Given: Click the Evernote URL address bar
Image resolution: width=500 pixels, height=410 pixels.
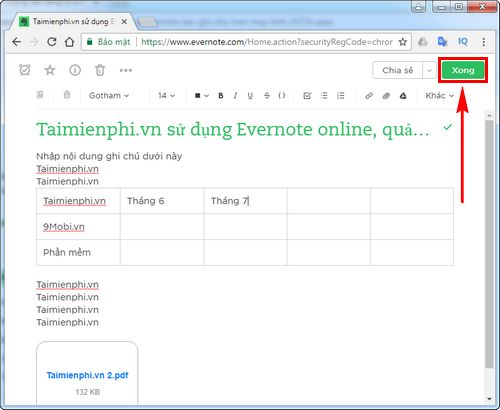Looking at the screenshot, I should point(267,42).
